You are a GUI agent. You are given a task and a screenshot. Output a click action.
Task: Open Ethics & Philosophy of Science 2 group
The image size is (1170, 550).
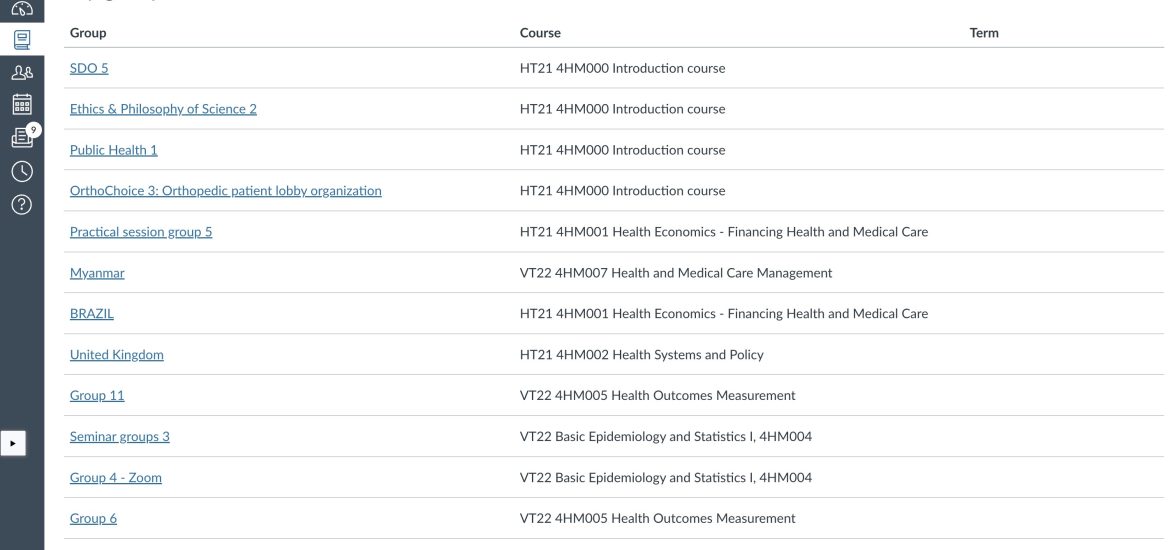click(163, 109)
